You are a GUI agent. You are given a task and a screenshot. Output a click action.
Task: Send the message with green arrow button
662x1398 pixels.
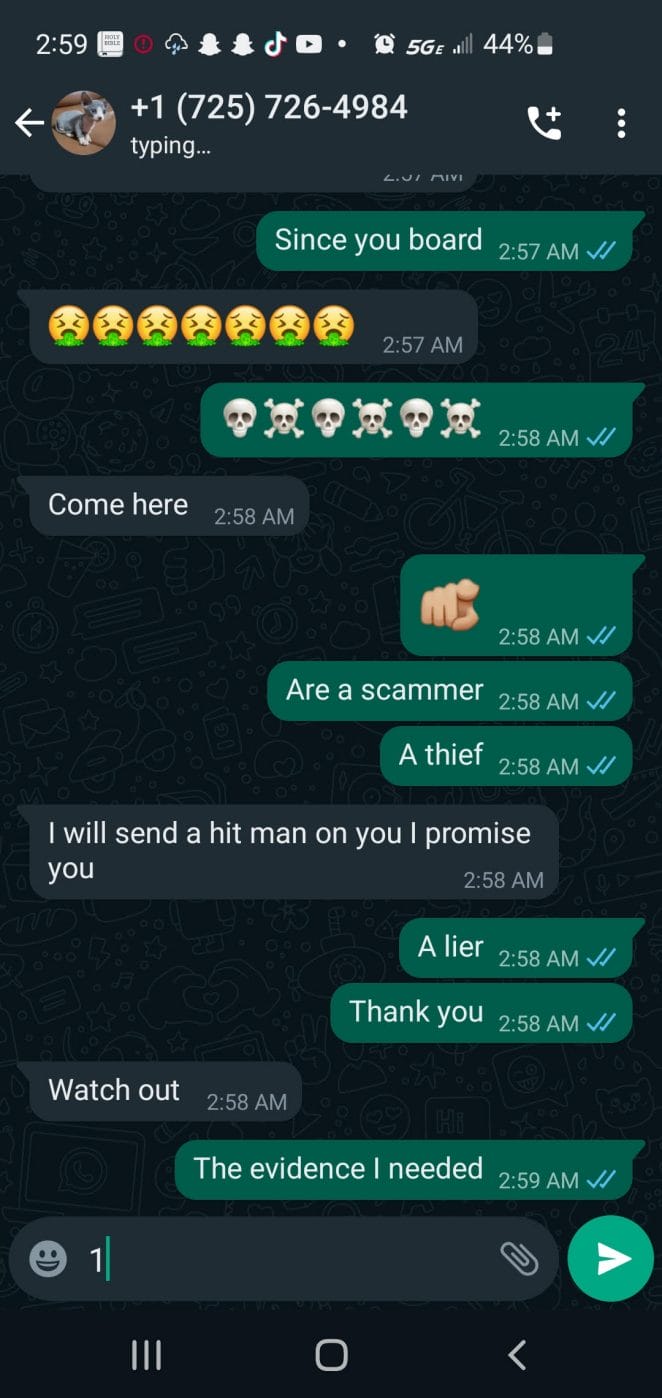point(611,1259)
